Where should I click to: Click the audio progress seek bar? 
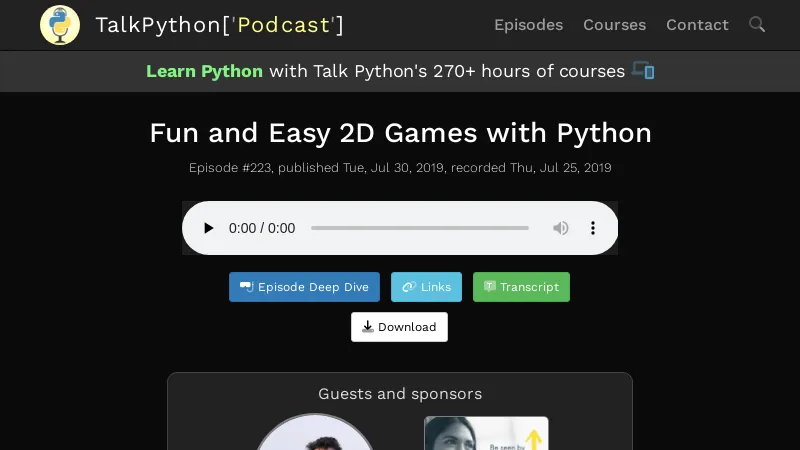419,228
